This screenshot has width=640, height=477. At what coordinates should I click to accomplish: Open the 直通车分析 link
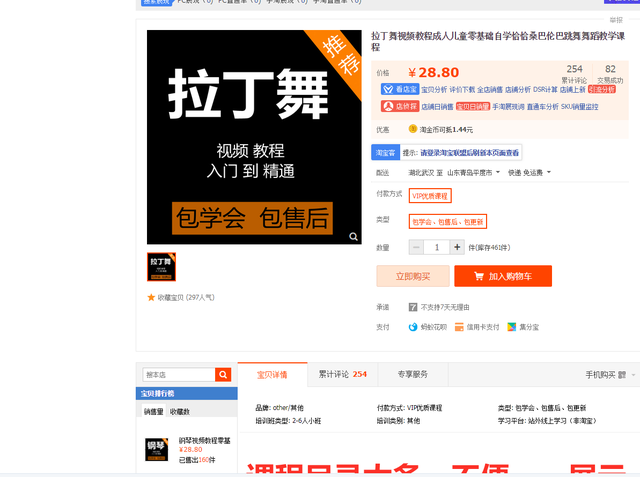pos(542,106)
